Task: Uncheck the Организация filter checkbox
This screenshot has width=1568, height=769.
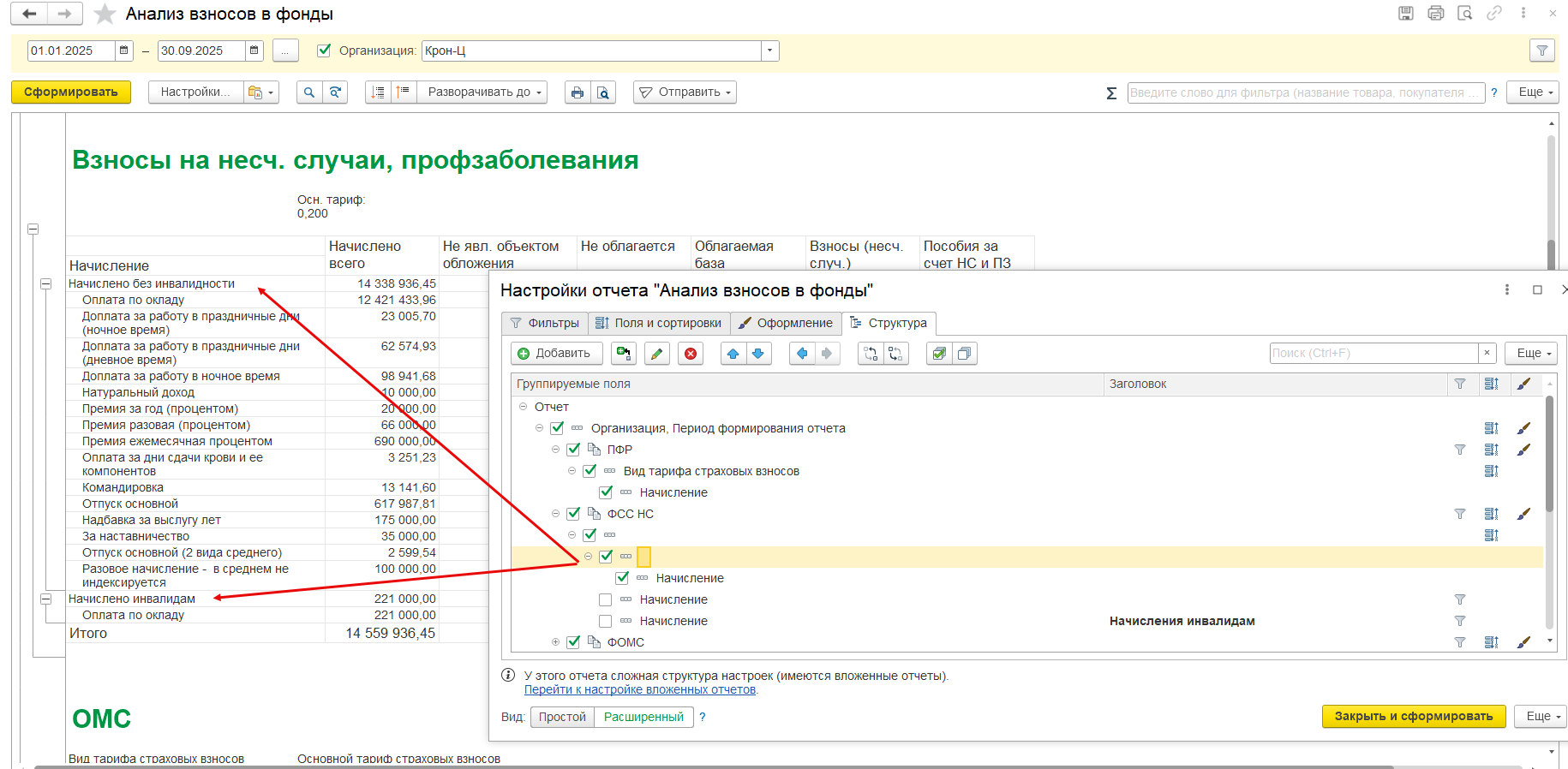Action: pos(324,51)
